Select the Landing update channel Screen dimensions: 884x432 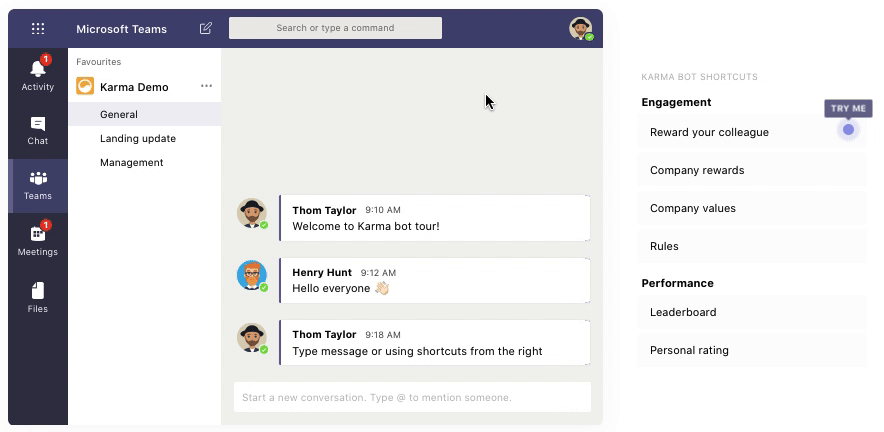(144, 139)
